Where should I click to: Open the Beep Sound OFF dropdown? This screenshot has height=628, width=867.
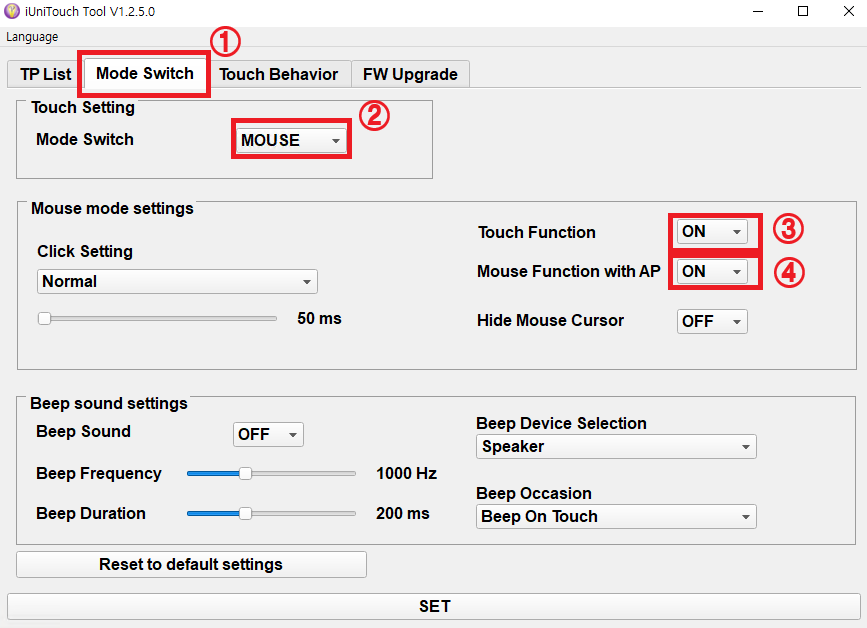pos(268,434)
